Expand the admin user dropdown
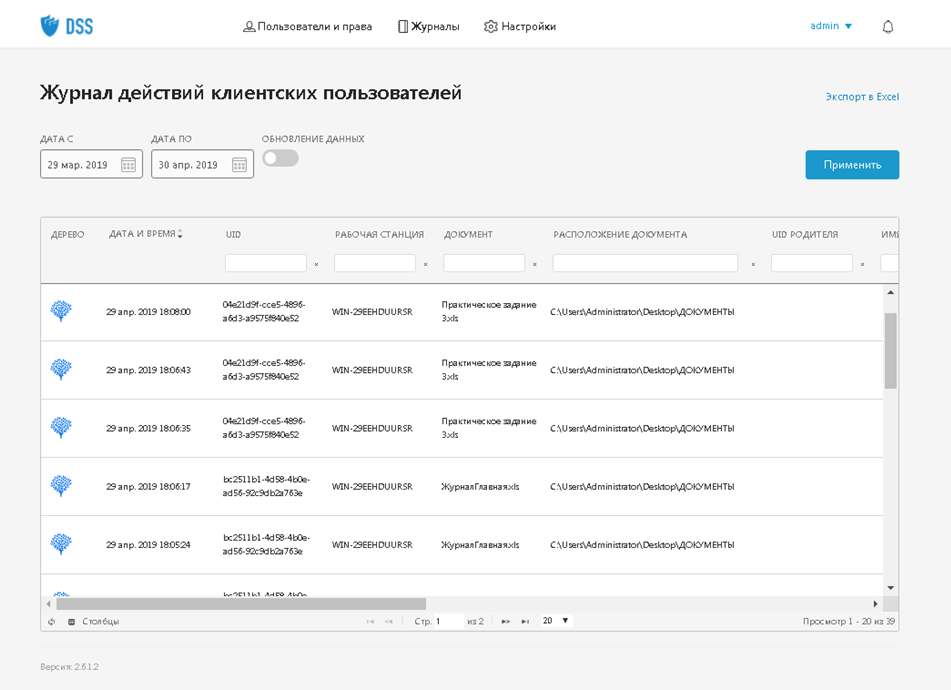 (x=831, y=26)
